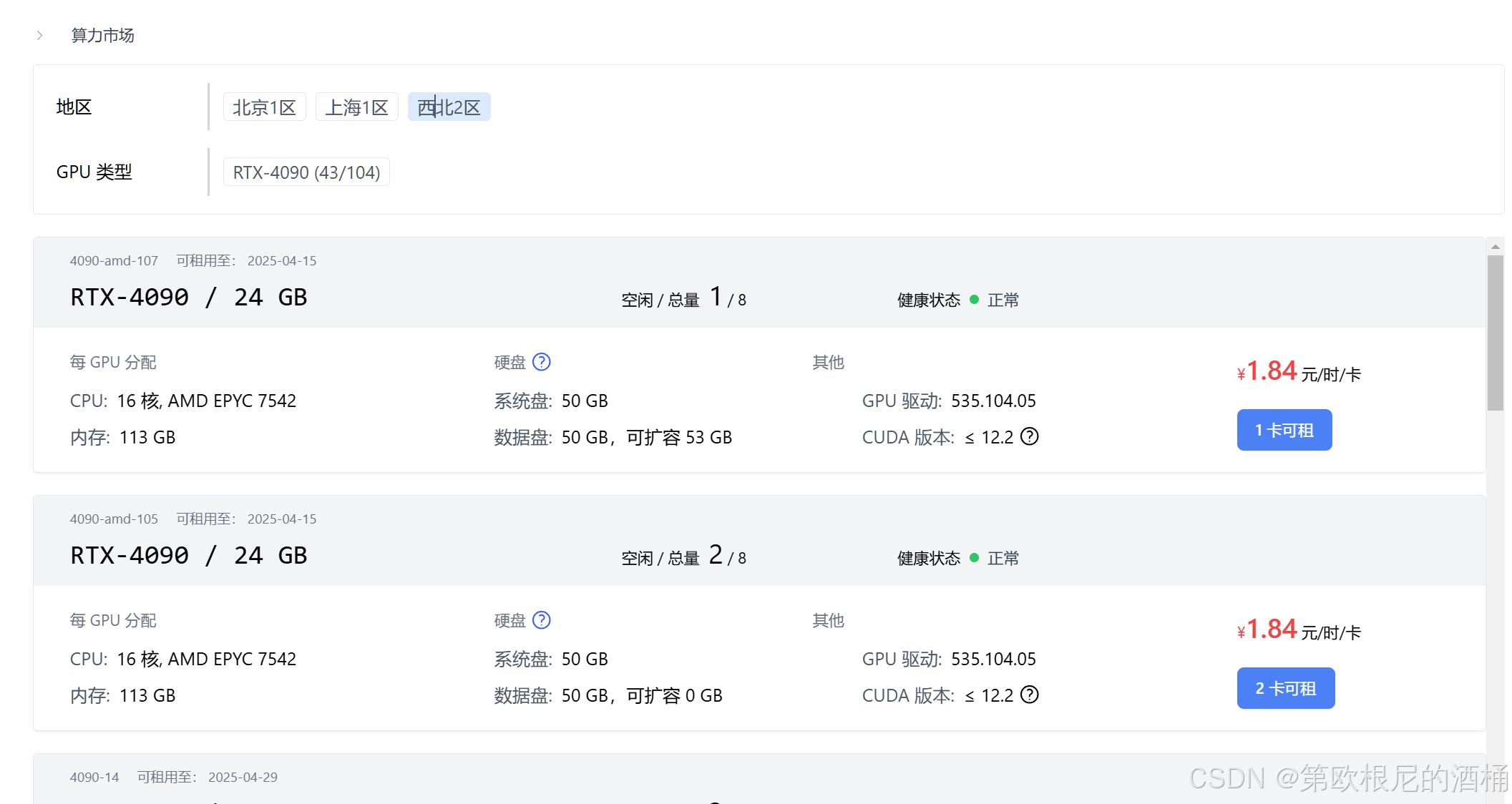Click the ¥1.84 price on 4090-amd-105

pyautogui.click(x=1267, y=629)
